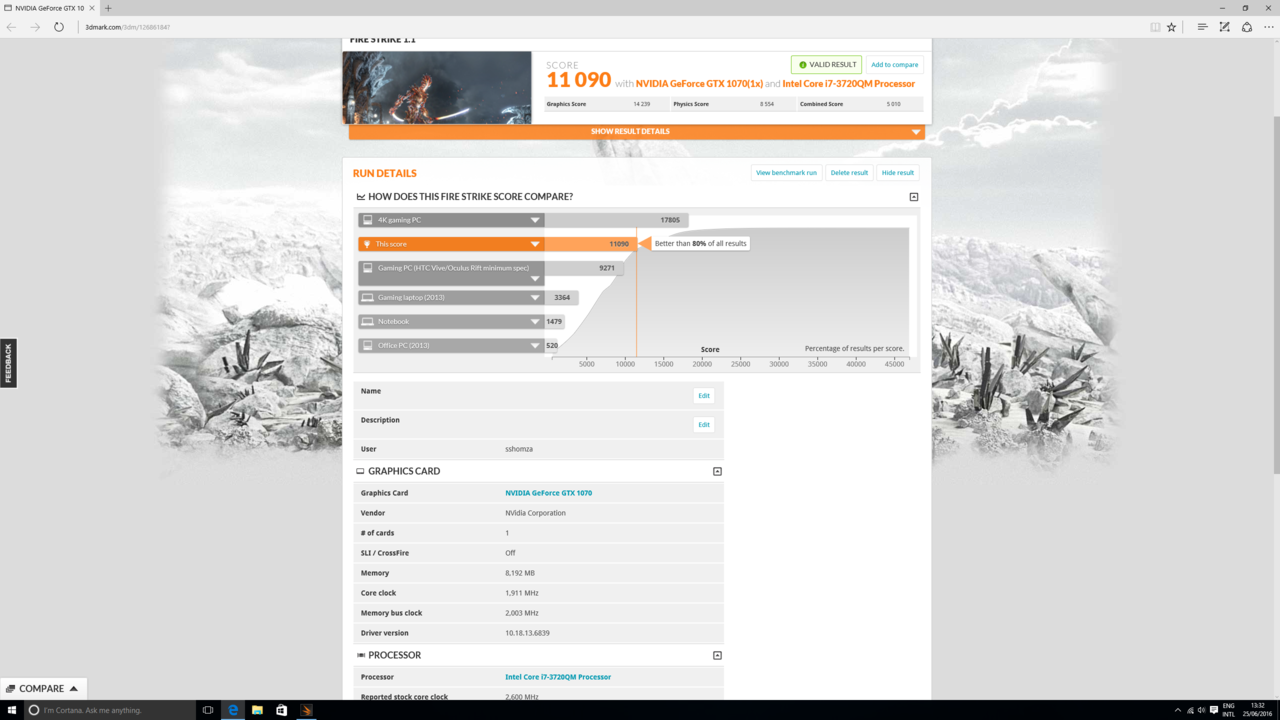Viewport: 1280px width, 720px height.
Task: Click the 17805 score bar
Action: coord(616,220)
